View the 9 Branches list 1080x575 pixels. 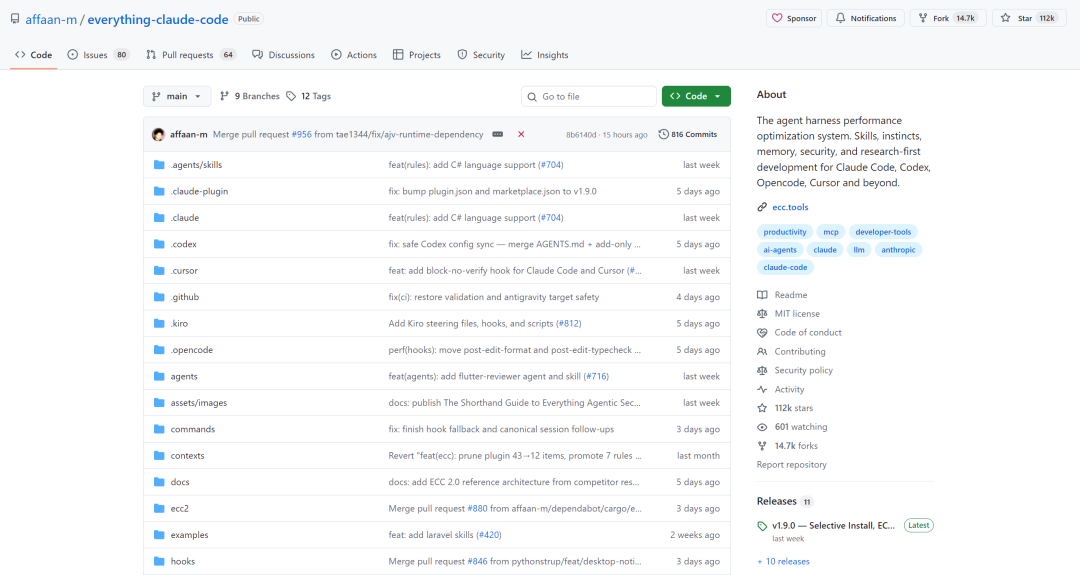250,96
